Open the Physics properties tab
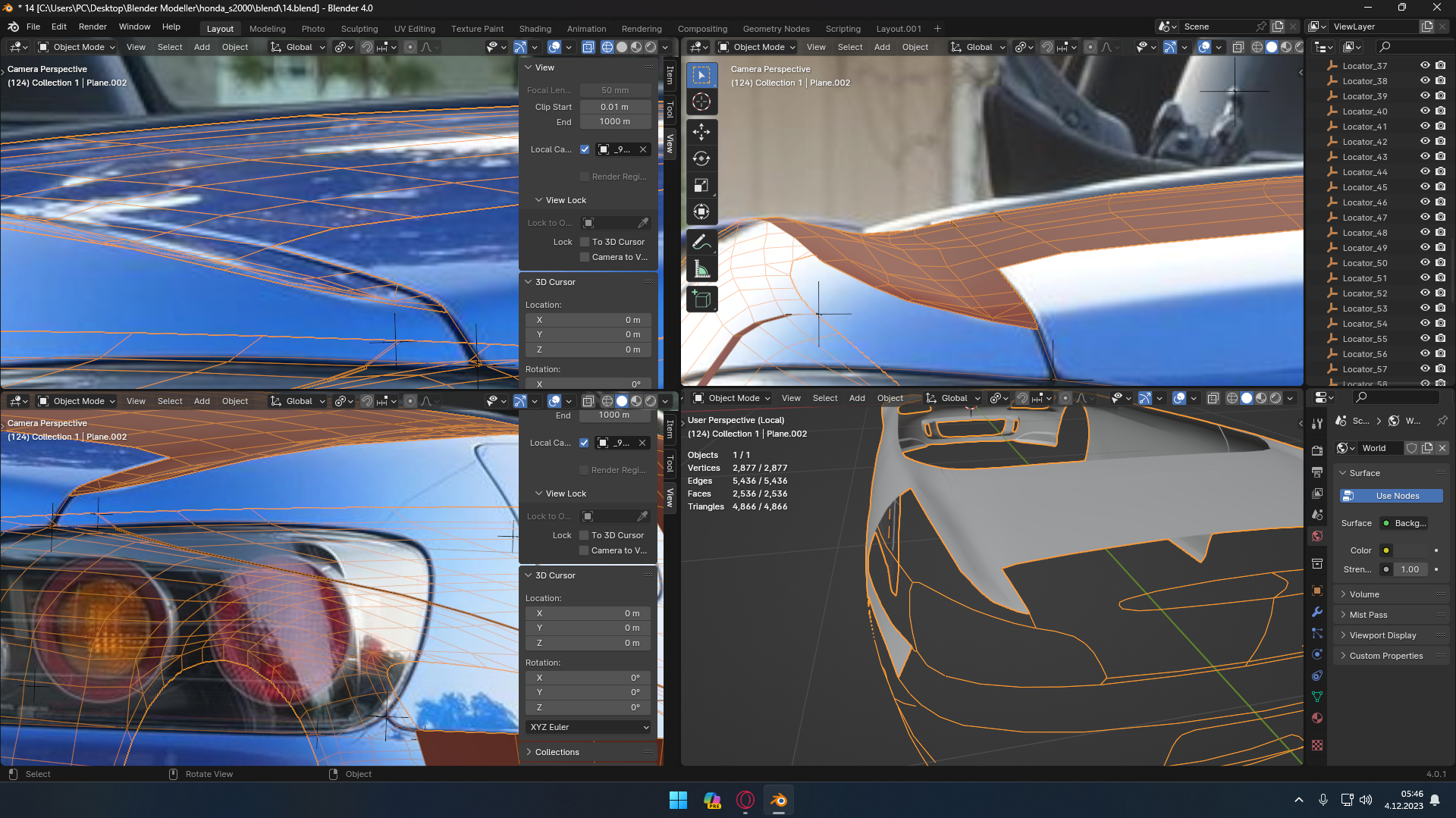The width and height of the screenshot is (1456, 818). coord(1317,654)
